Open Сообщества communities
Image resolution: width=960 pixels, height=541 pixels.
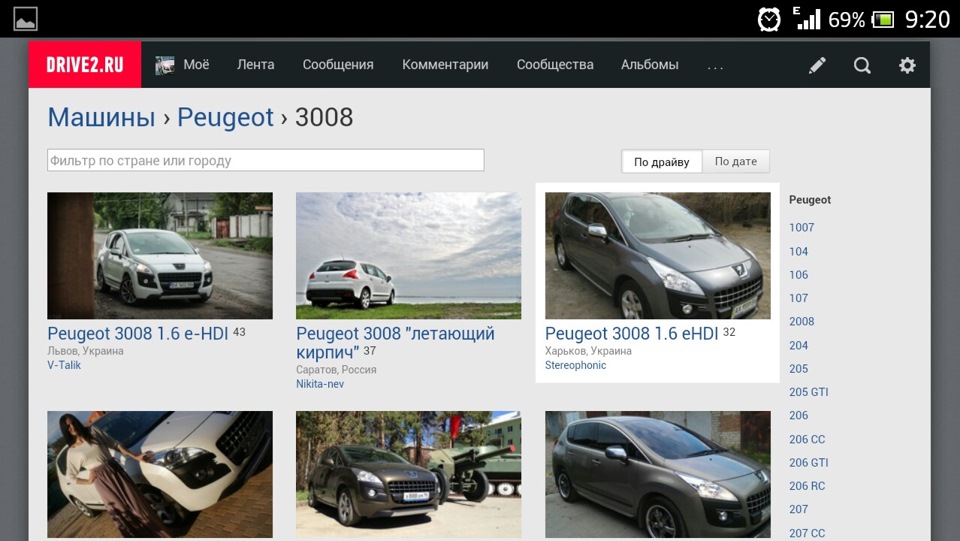pos(555,65)
